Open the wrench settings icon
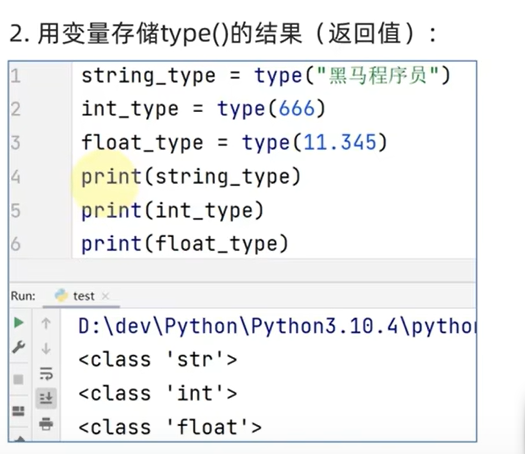Viewport: 525px width, 454px height. coord(19,347)
